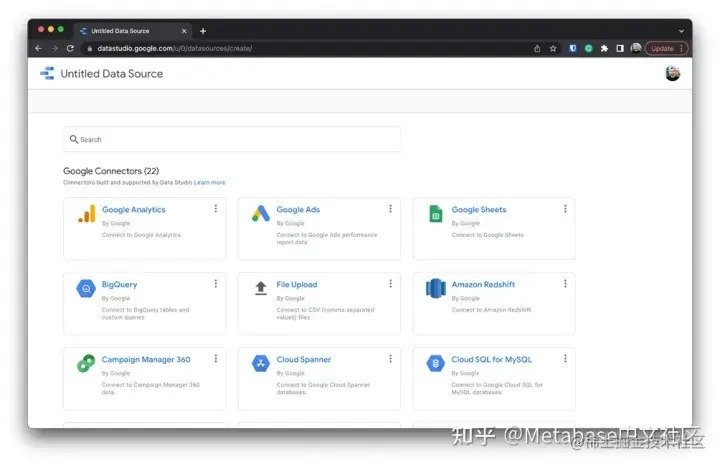This screenshot has height=465, width=720.
Task: Open more options for Google Ads card
Action: [390, 209]
